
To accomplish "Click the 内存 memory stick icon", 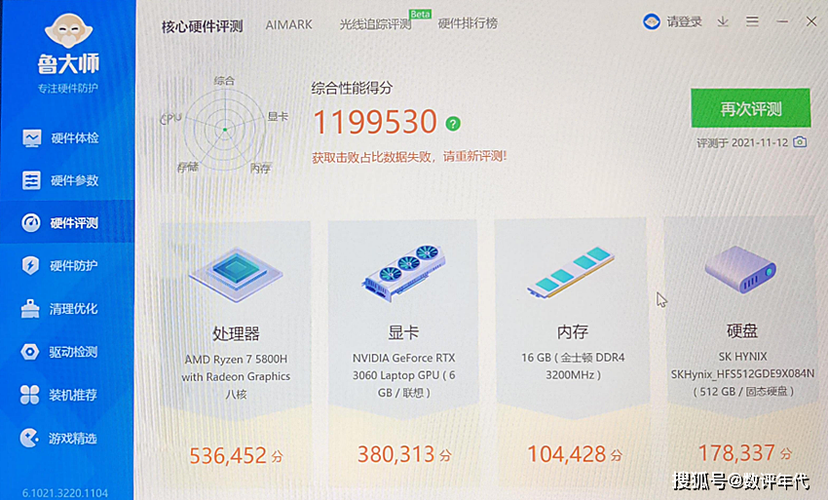I will click(571, 272).
